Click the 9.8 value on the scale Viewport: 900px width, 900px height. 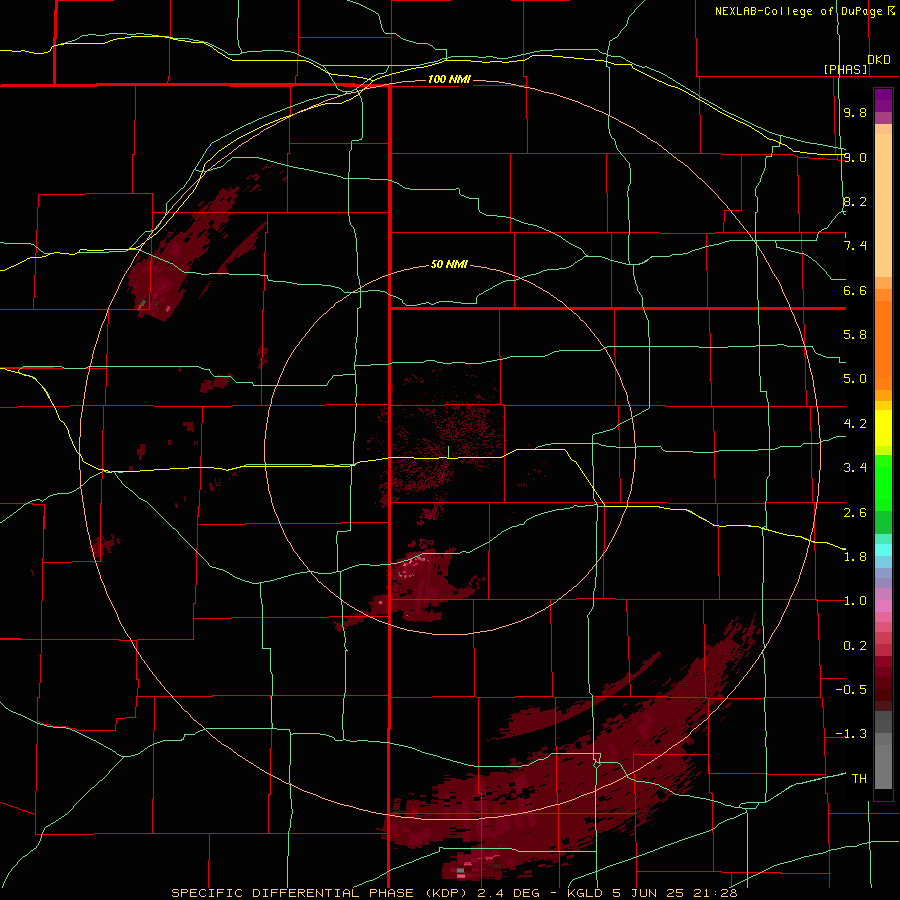(855, 112)
